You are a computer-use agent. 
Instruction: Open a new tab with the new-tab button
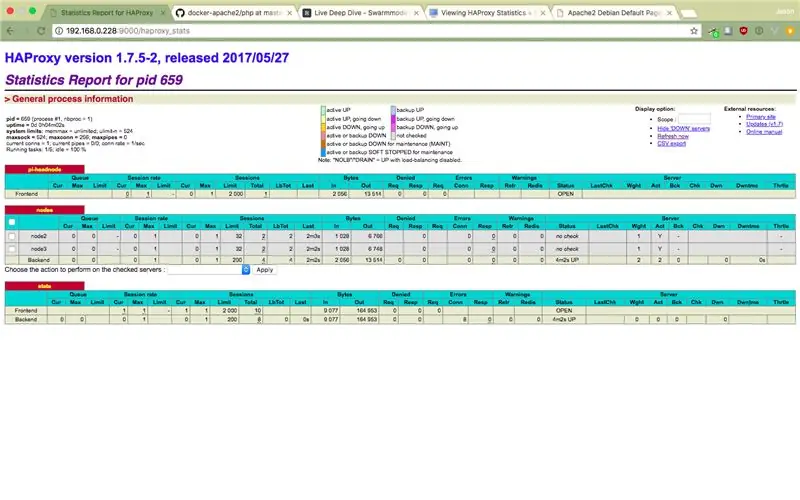(x=689, y=13)
